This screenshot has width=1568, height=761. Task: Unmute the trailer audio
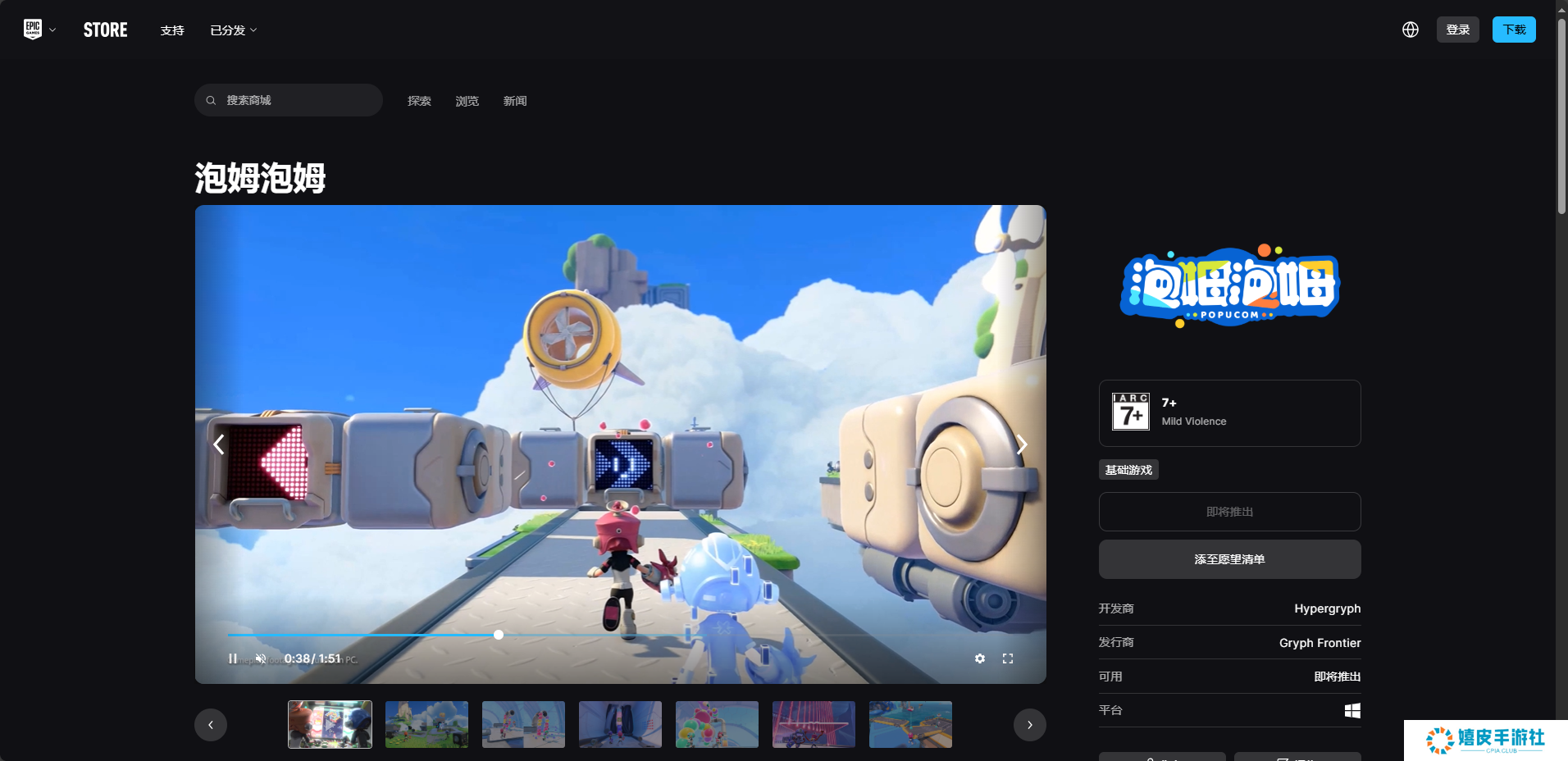[x=261, y=658]
